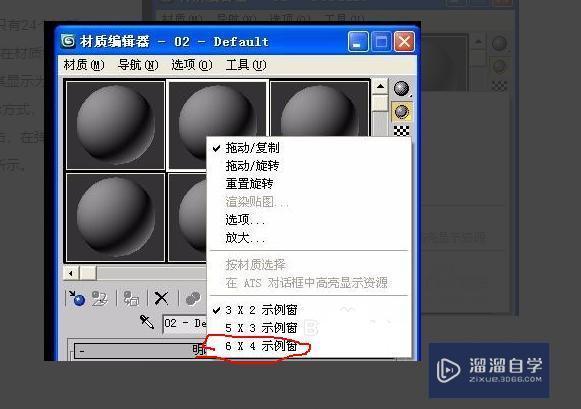Open the 工具(U) menu
Screen dimensions: 581x409
pos(246,65)
